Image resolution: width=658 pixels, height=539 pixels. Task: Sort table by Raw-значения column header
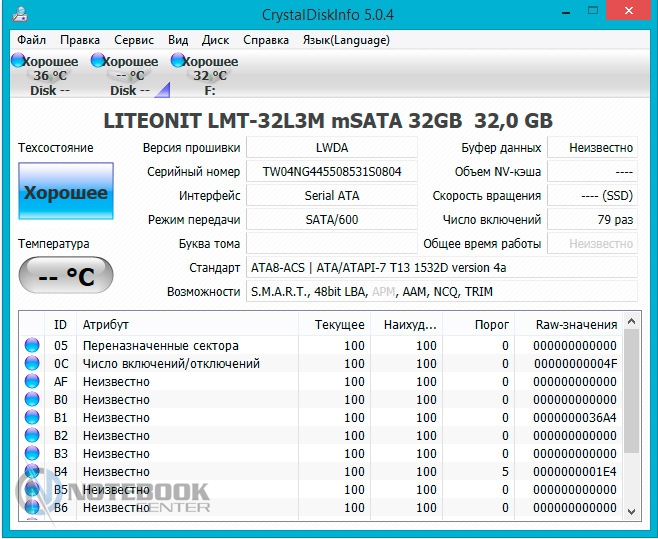point(575,325)
